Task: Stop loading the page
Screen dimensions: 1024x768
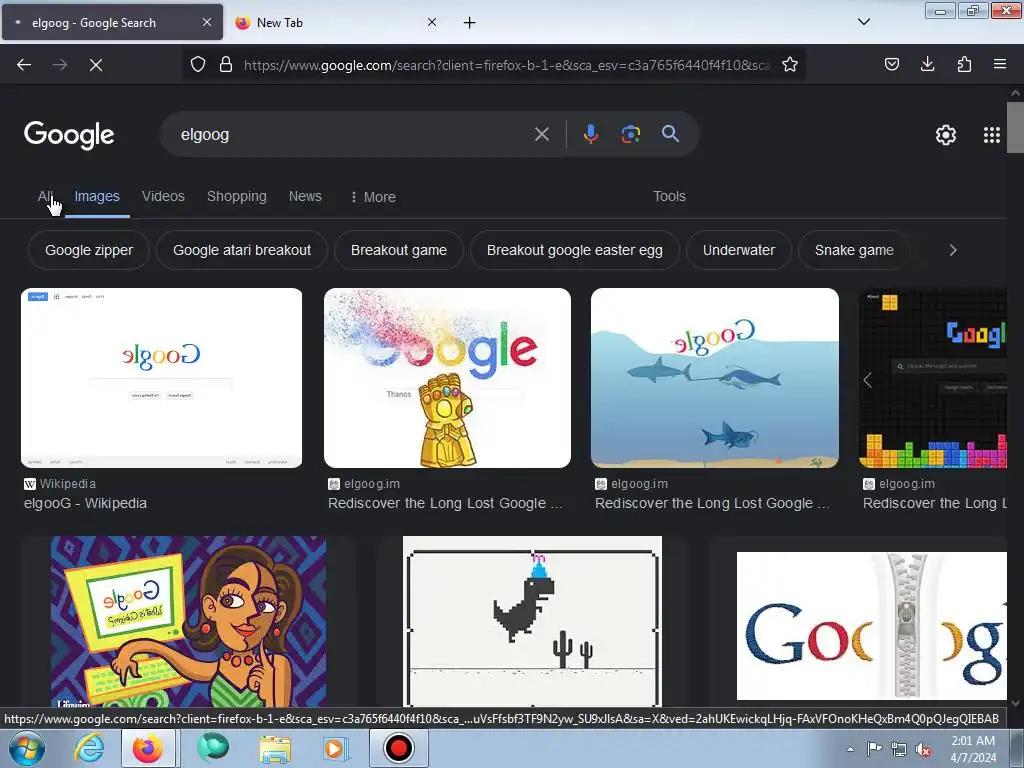Action: (x=96, y=65)
